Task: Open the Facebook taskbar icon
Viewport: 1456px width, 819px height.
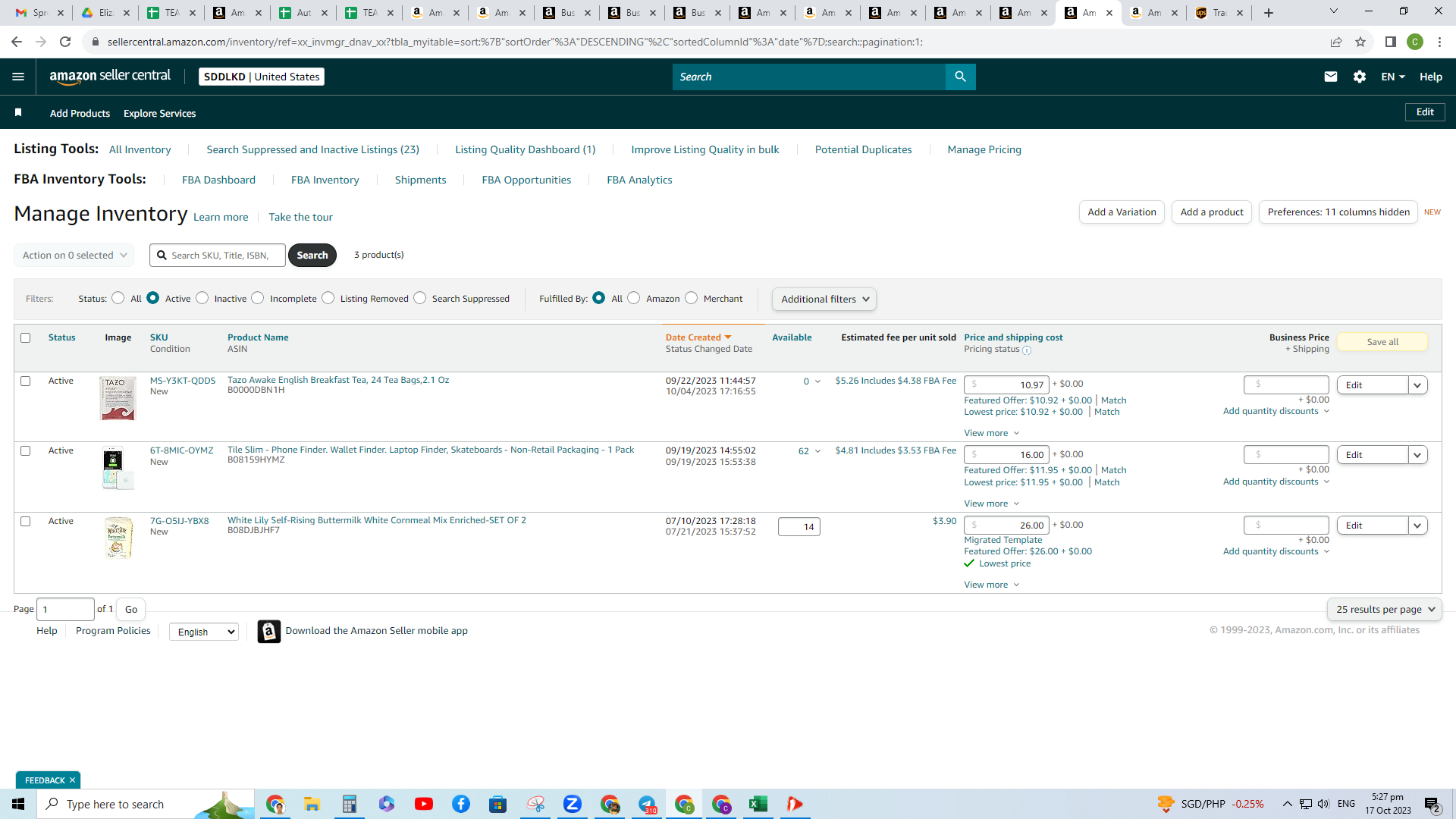Action: (x=461, y=804)
